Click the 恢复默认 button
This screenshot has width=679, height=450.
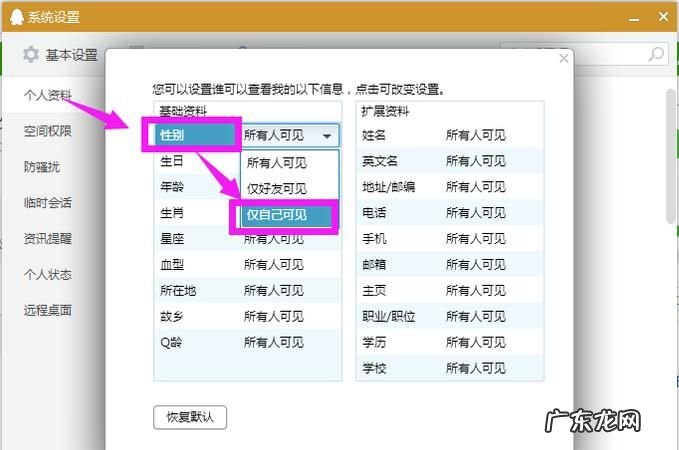click(x=190, y=417)
